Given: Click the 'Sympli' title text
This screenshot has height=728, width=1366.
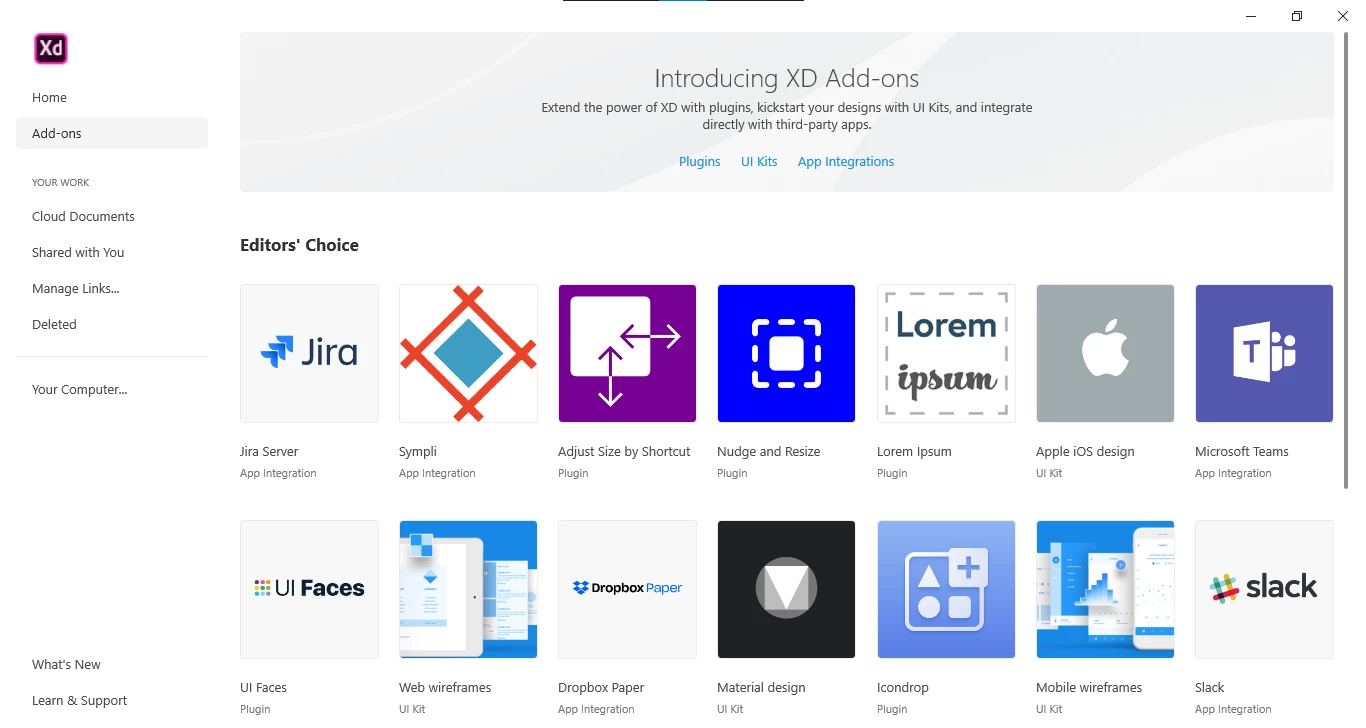Looking at the screenshot, I should [x=418, y=452].
